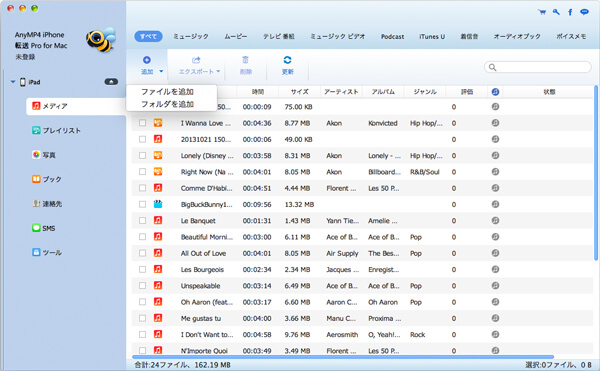The width and height of the screenshot is (600, 371).
Task: Click the 削除 trash icon
Action: (x=246, y=60)
